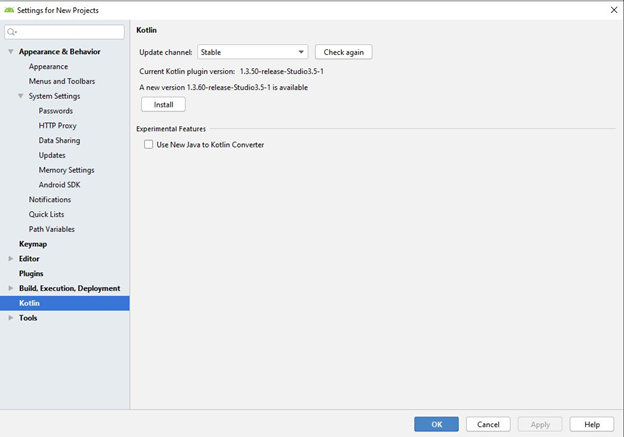624x437 pixels.
Task: Open Updates settings page
Action: pyautogui.click(x=52, y=155)
